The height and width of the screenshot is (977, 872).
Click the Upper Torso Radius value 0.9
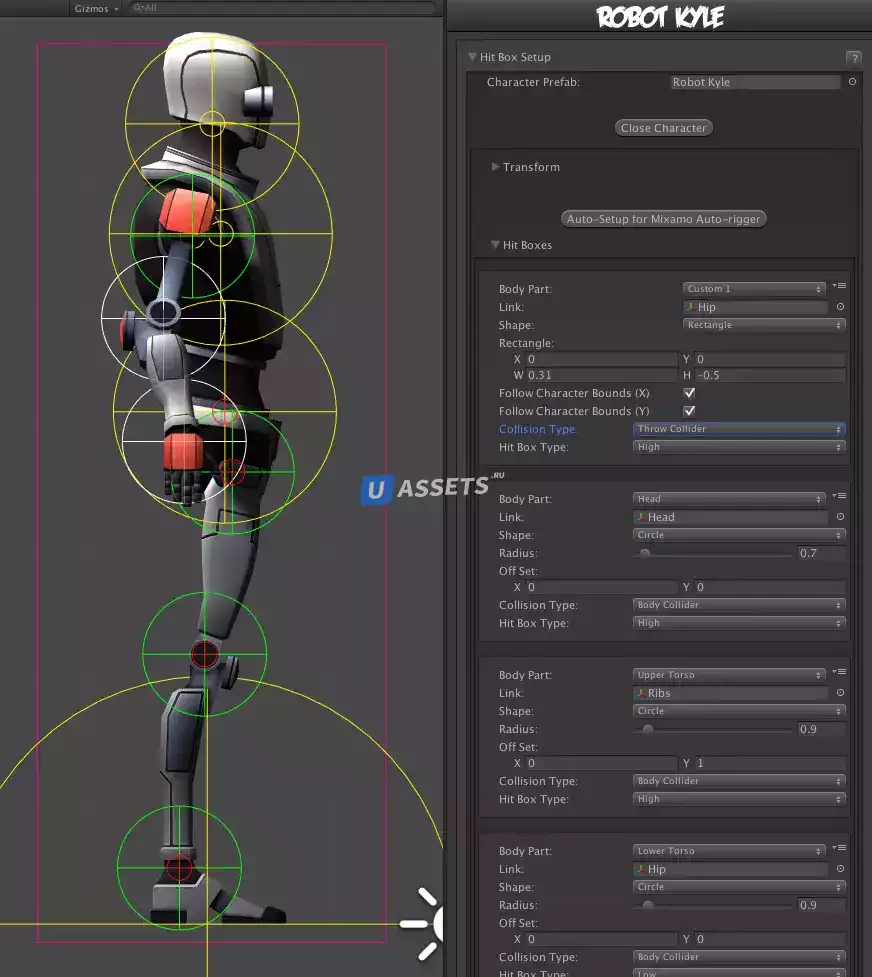point(822,729)
